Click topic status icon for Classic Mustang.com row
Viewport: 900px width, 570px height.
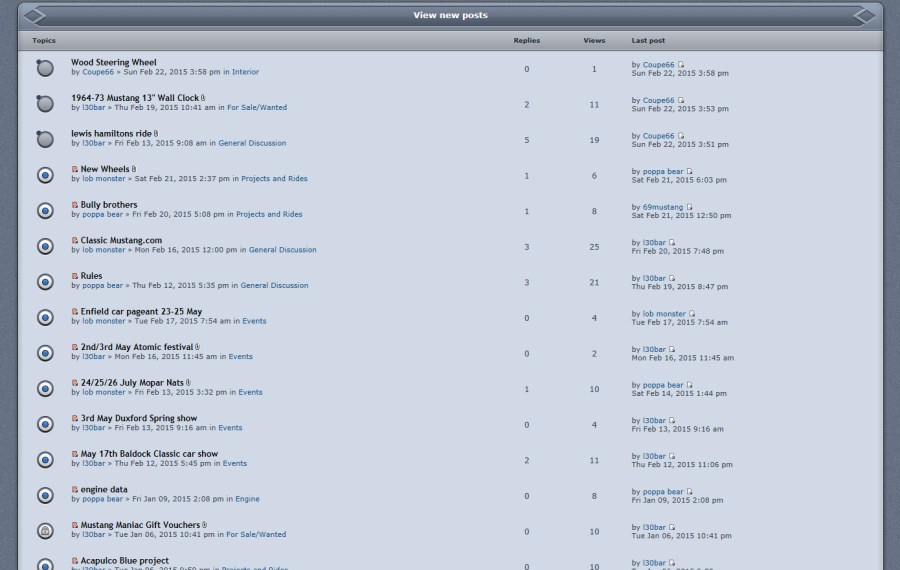coord(45,246)
